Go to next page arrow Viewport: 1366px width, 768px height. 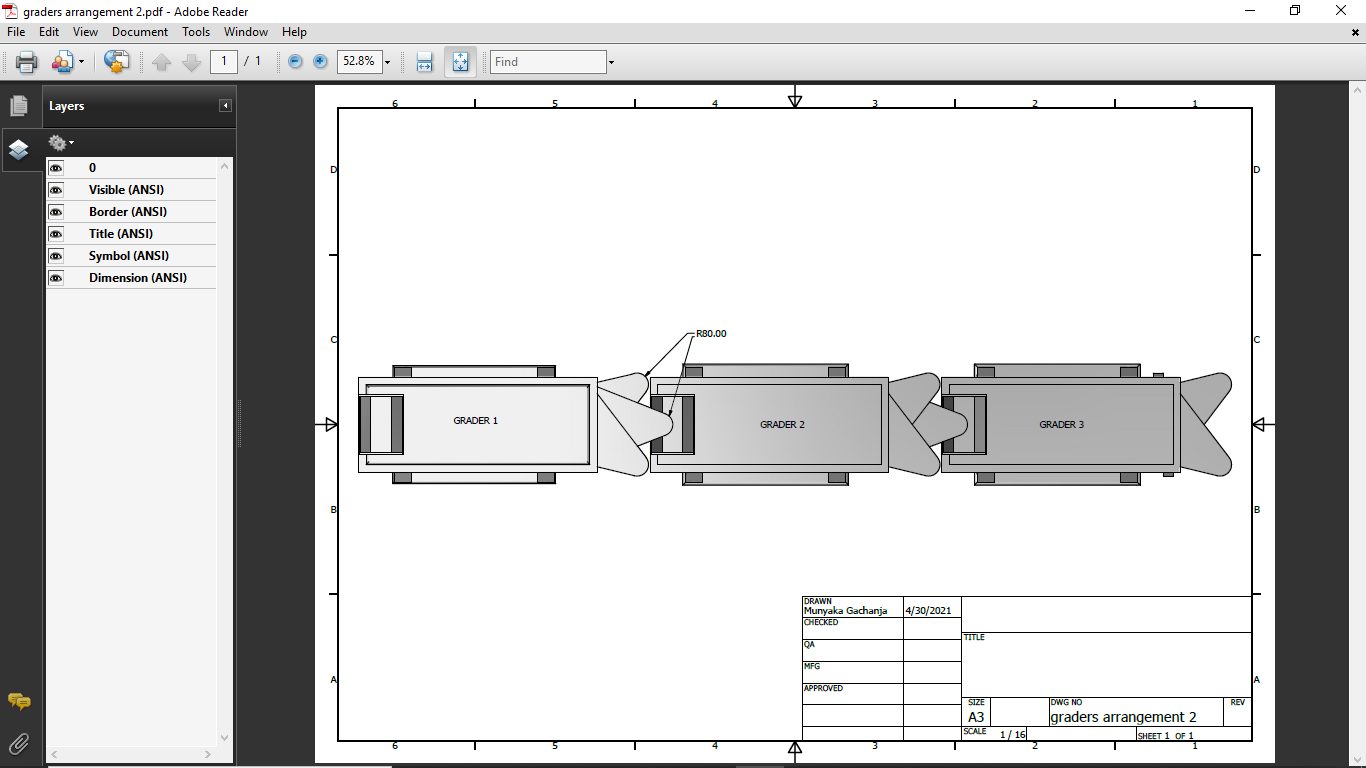tap(192, 62)
